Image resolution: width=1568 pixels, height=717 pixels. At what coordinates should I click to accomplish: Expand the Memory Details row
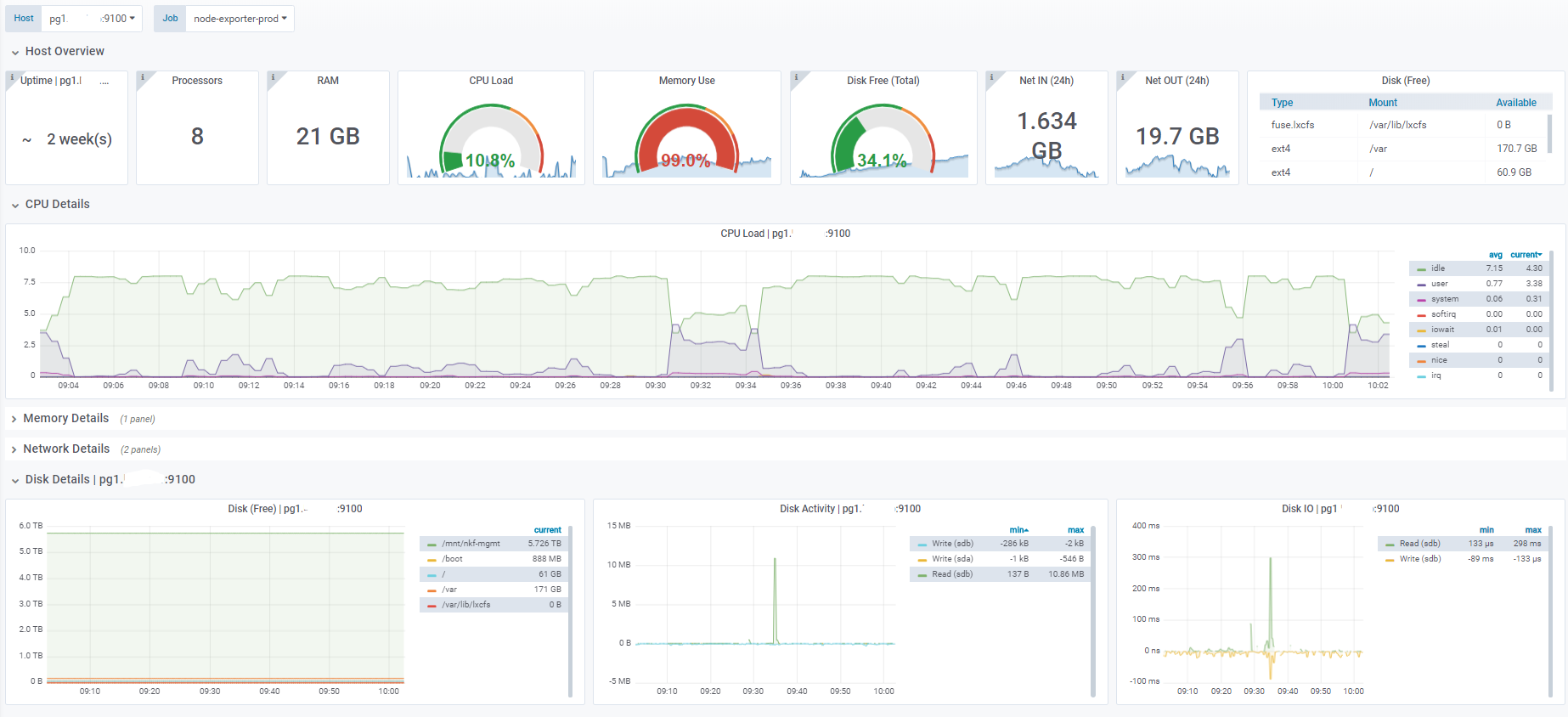pyautogui.click(x=65, y=418)
